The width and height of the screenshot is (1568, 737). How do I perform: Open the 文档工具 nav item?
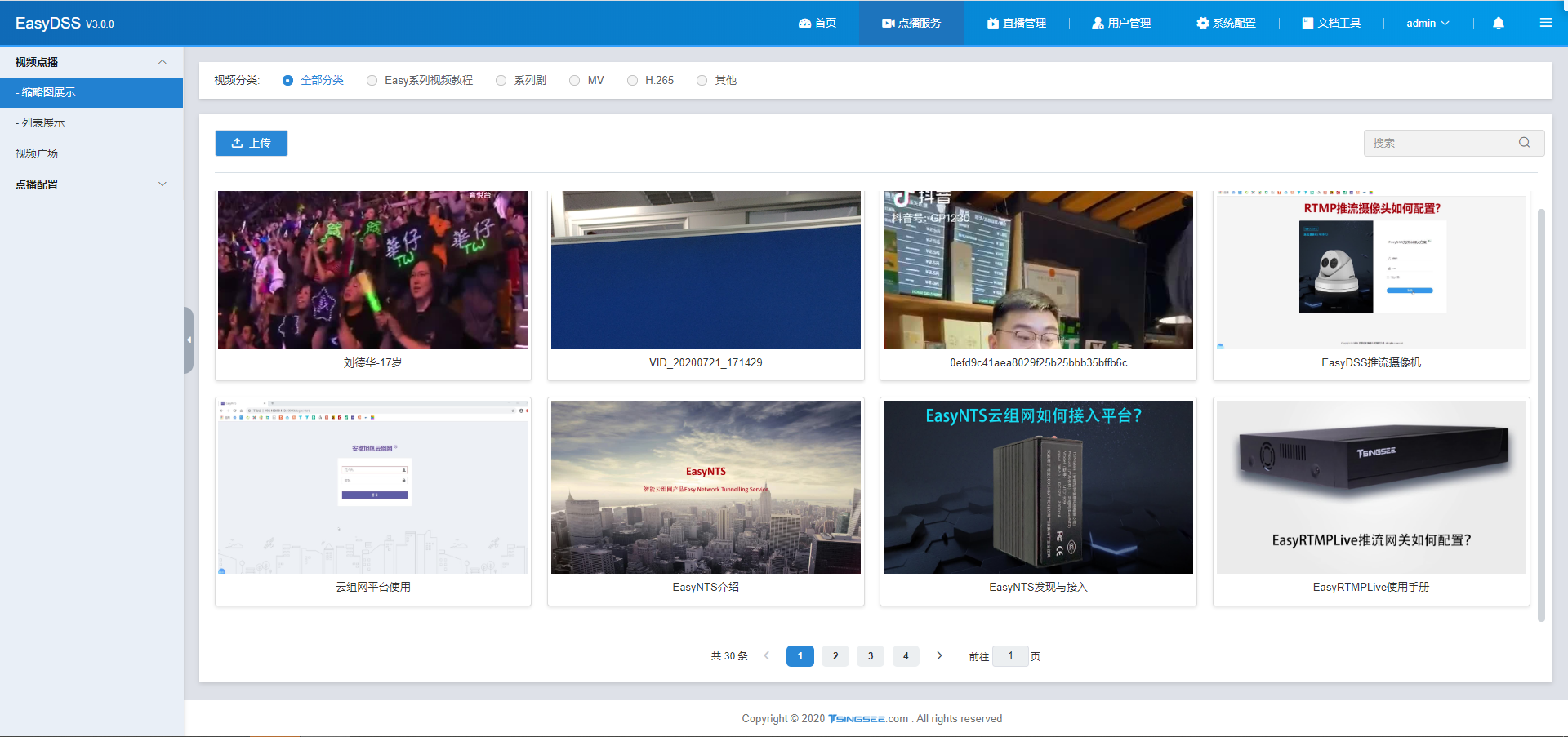(x=1331, y=23)
